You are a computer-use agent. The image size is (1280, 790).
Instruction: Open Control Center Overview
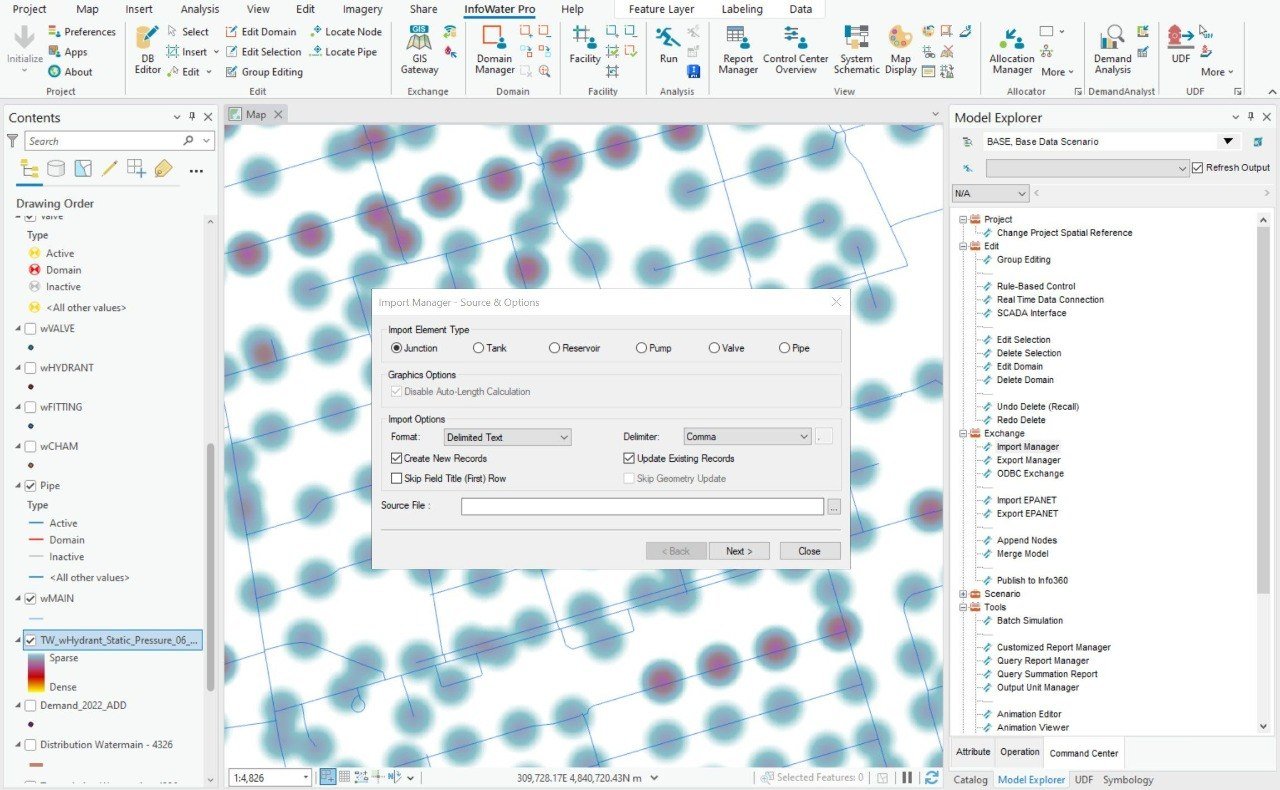coord(795,50)
